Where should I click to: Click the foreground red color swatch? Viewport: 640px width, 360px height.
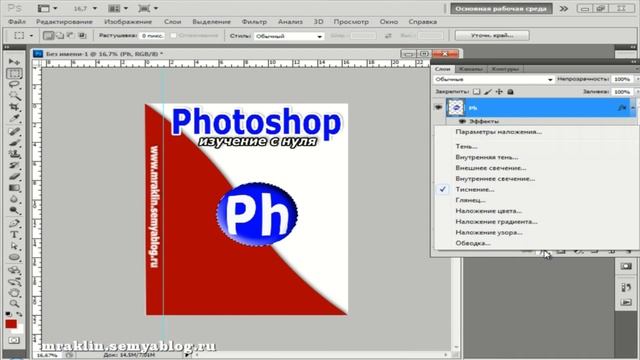tap(11, 324)
